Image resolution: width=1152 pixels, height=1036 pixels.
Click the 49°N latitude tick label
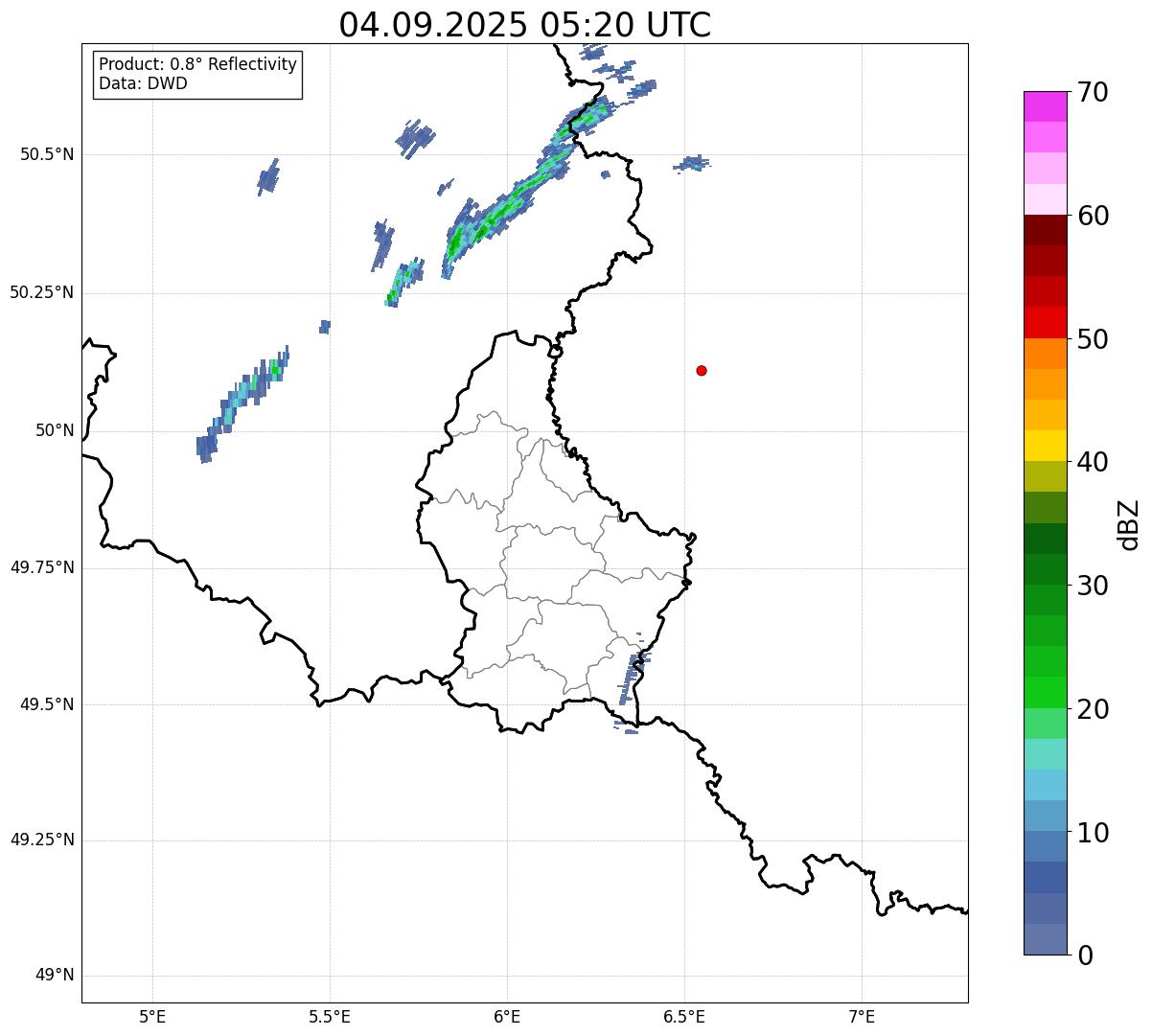[x=55, y=976]
